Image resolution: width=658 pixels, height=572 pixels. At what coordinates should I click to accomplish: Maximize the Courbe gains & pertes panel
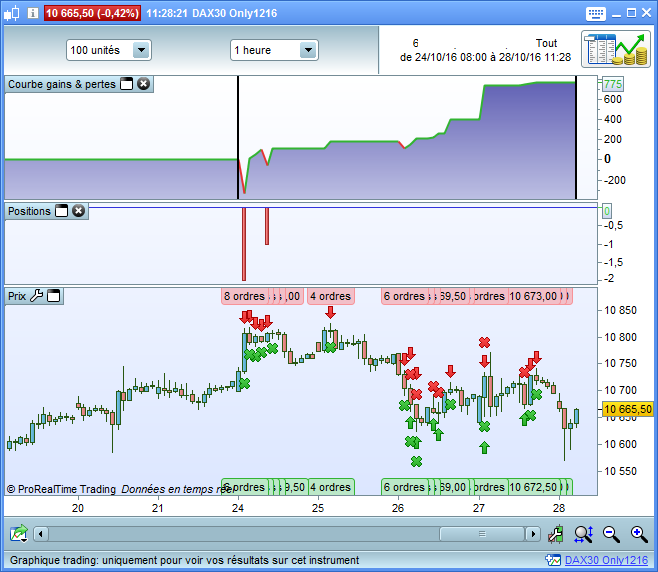126,84
